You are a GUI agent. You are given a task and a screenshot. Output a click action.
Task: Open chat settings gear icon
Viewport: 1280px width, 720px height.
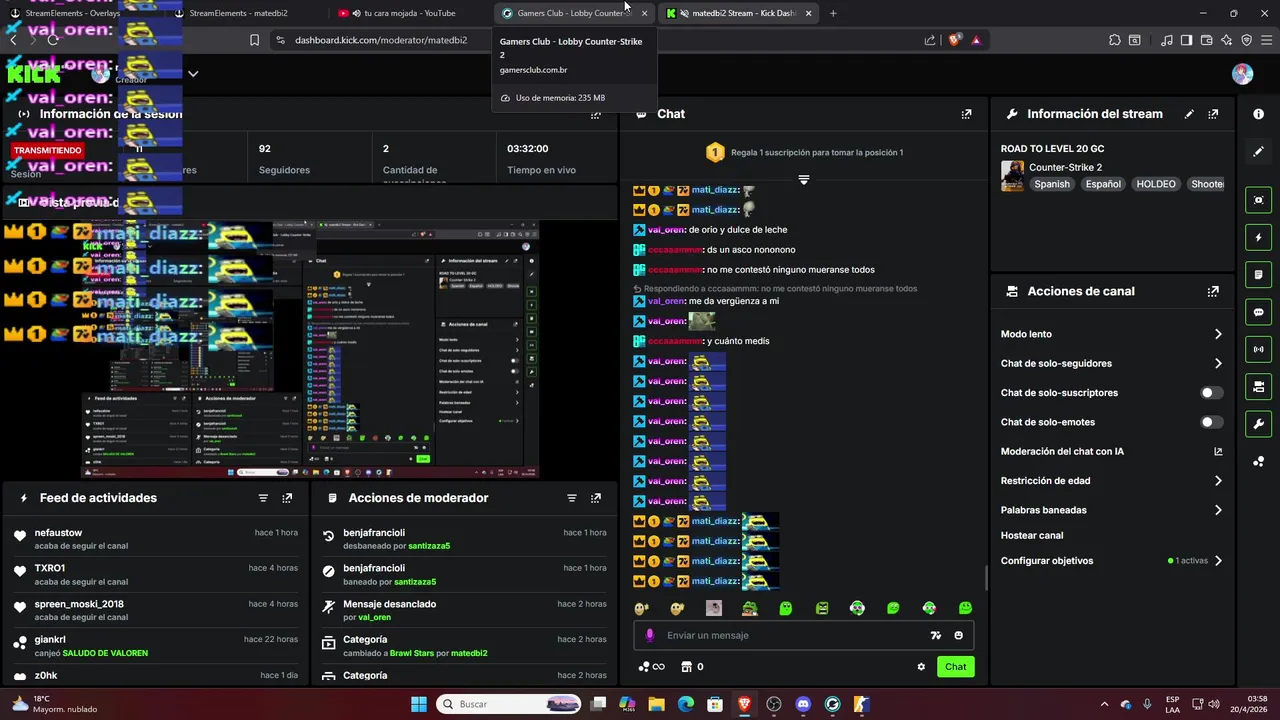[x=921, y=667]
